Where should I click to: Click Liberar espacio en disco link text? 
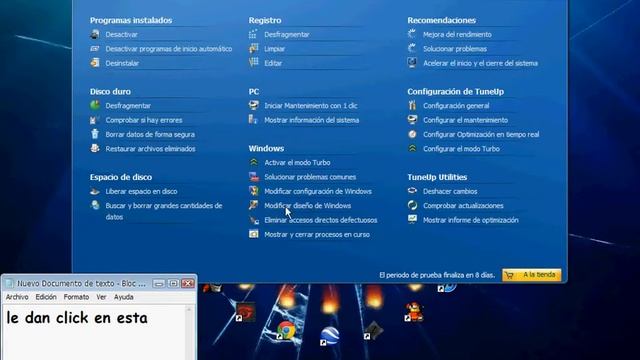[x=141, y=191]
